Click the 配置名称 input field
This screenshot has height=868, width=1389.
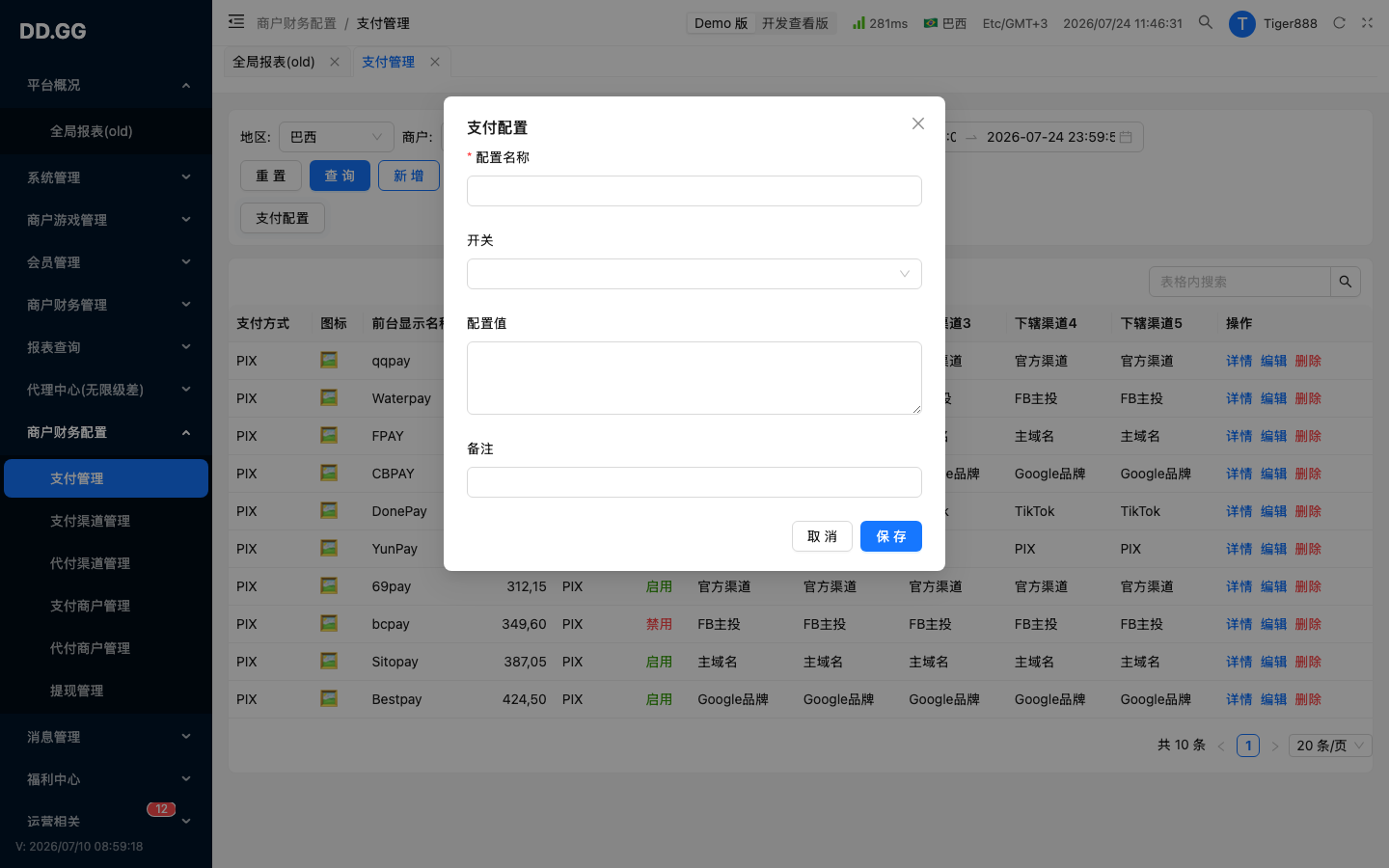(x=694, y=191)
